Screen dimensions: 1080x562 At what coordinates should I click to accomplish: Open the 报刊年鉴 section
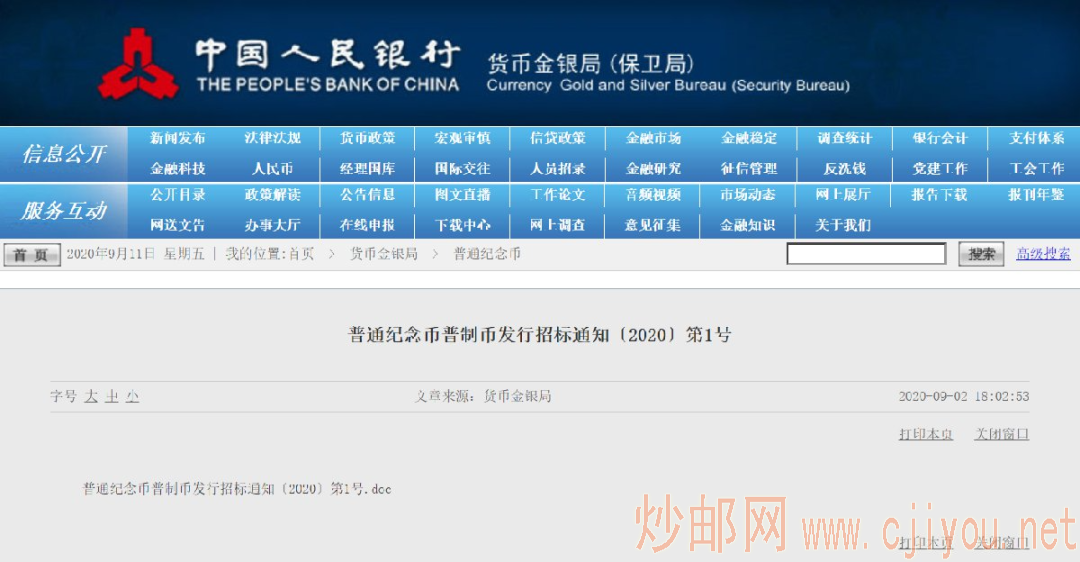pos(1037,195)
